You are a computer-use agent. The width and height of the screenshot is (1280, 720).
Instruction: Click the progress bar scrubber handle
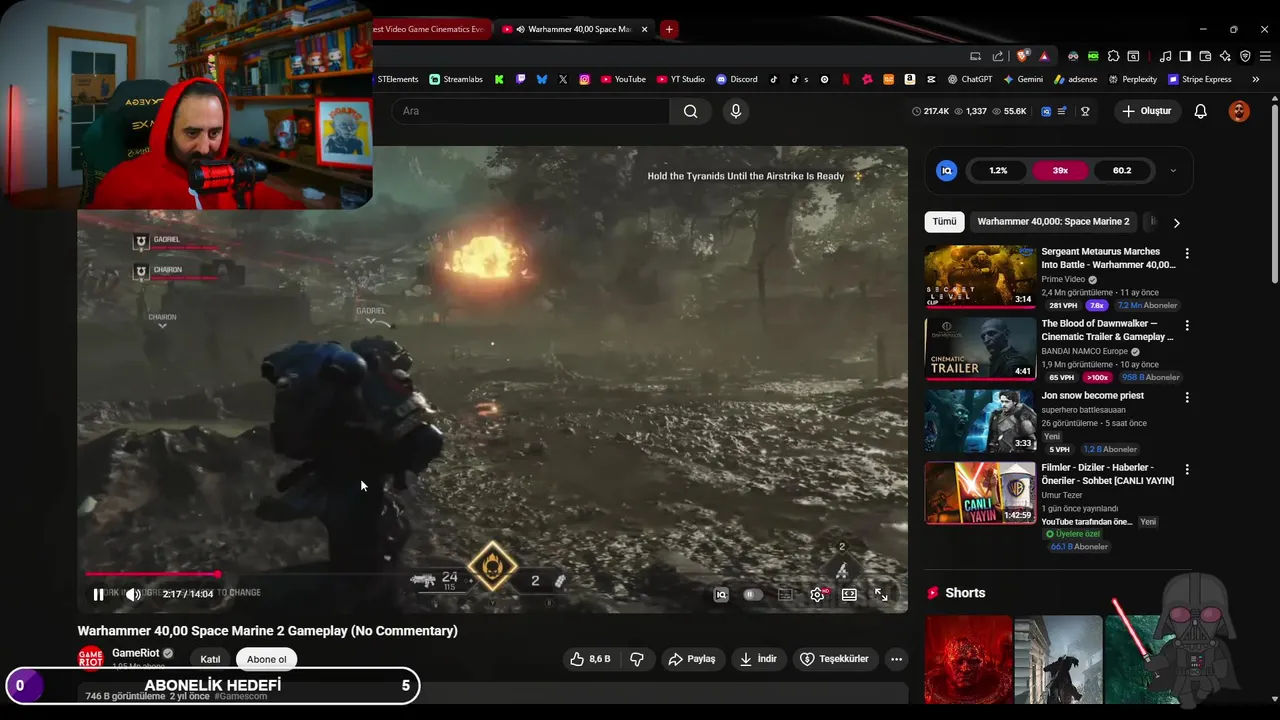[217, 574]
